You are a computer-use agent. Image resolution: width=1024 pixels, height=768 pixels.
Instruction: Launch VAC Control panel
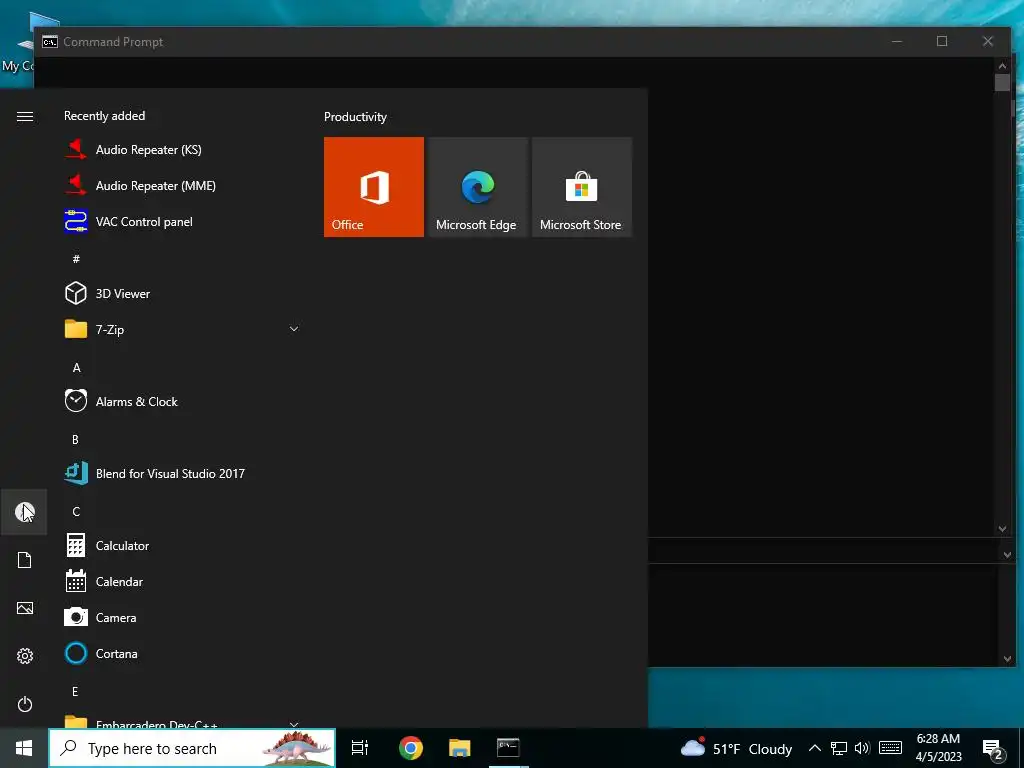tap(181, 221)
